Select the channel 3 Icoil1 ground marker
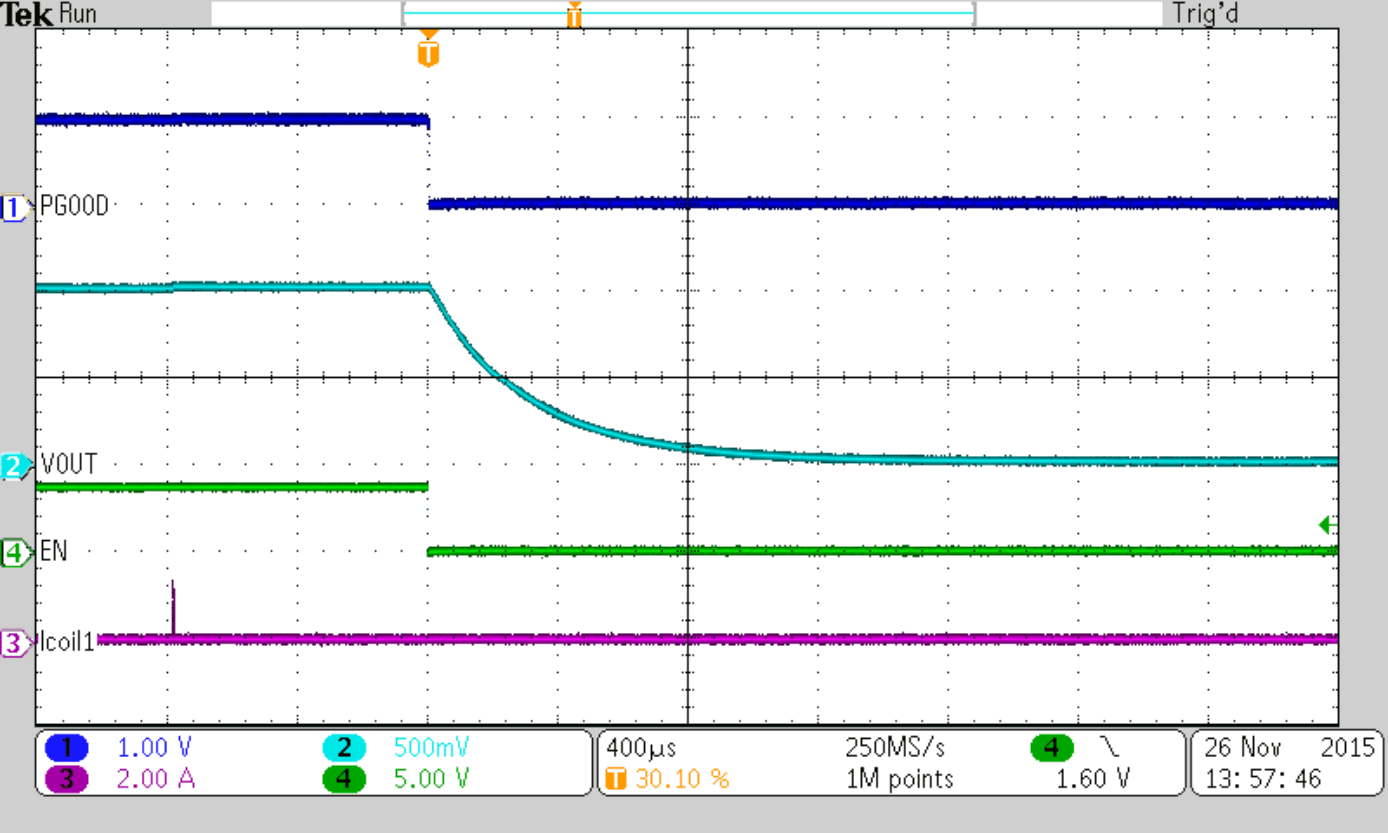 tap(17, 643)
